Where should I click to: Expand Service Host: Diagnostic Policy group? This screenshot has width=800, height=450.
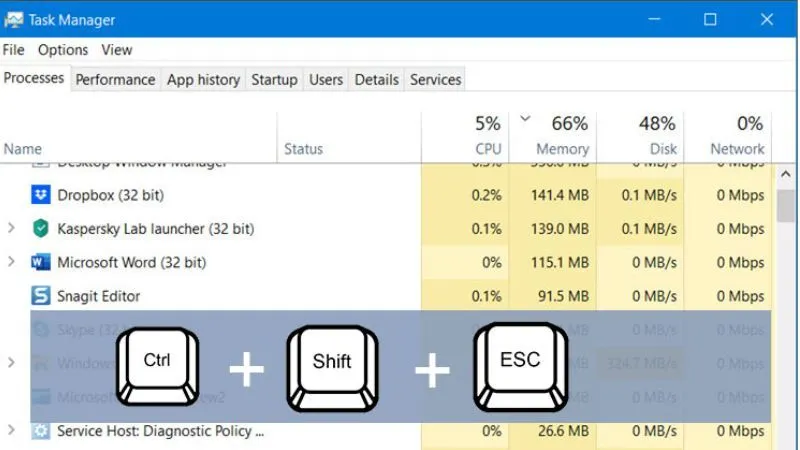pyautogui.click(x=11, y=431)
